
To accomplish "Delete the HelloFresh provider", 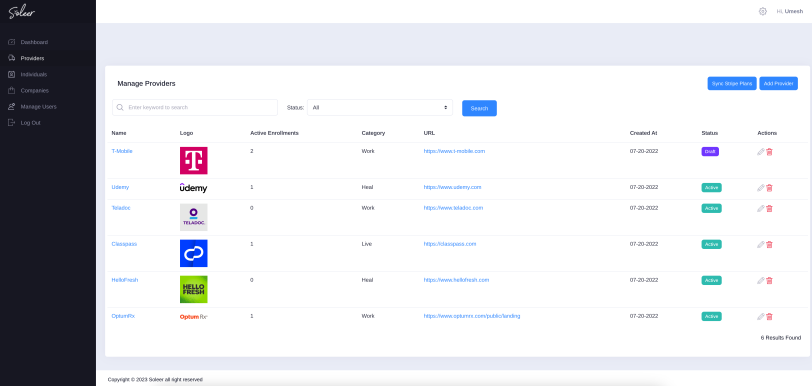I will point(769,280).
